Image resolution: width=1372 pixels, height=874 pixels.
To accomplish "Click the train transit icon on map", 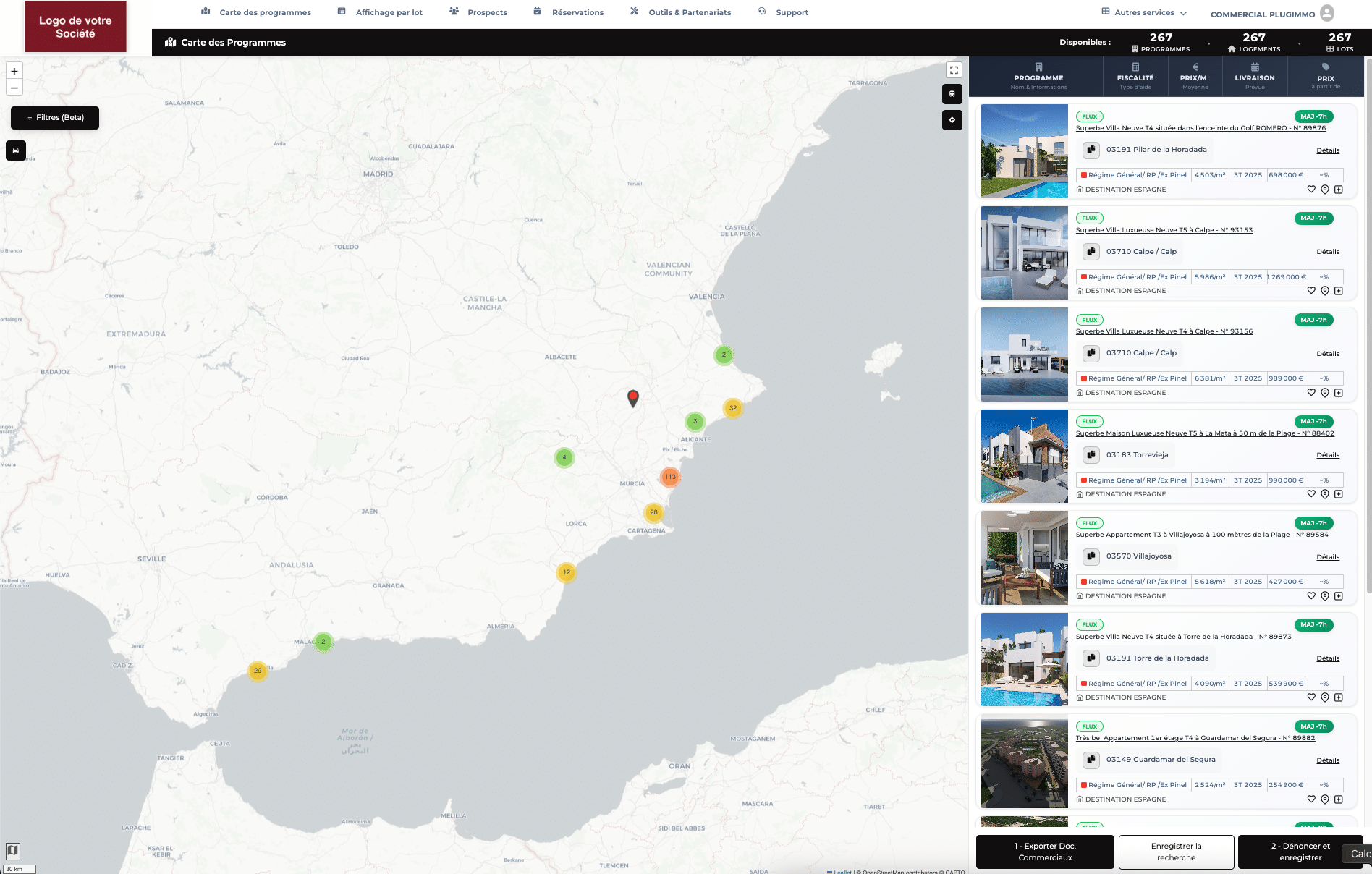I will pos(952,94).
